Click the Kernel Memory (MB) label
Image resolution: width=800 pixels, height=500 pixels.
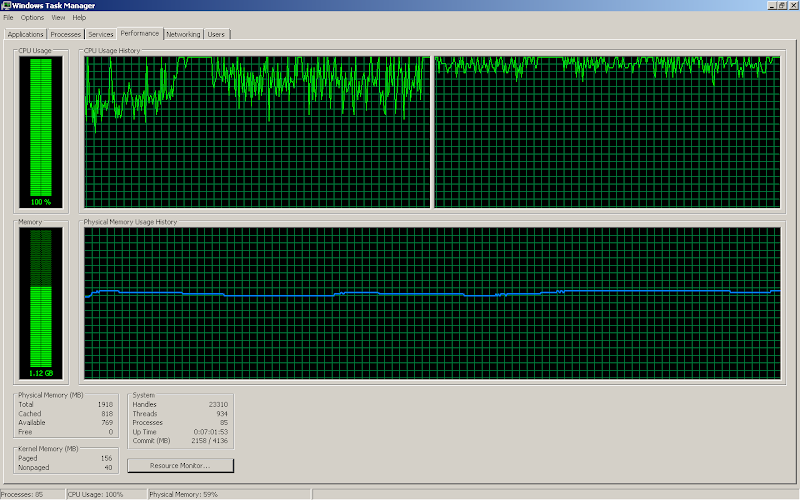tap(48, 448)
